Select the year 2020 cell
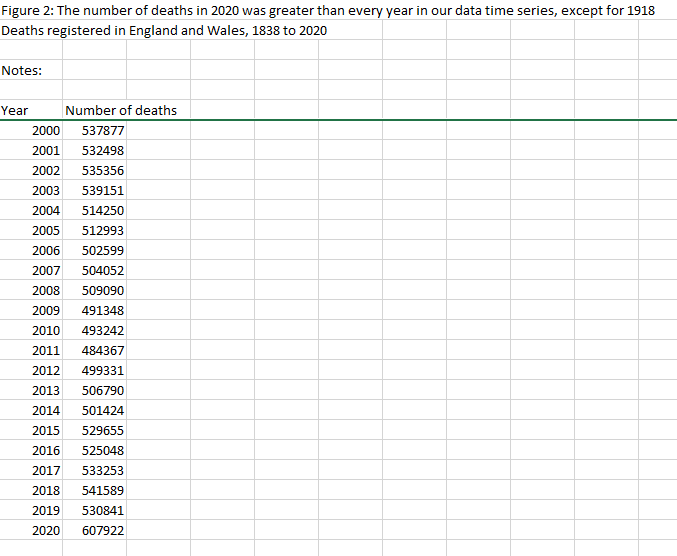Image resolution: width=677 pixels, height=556 pixels. [x=45, y=530]
